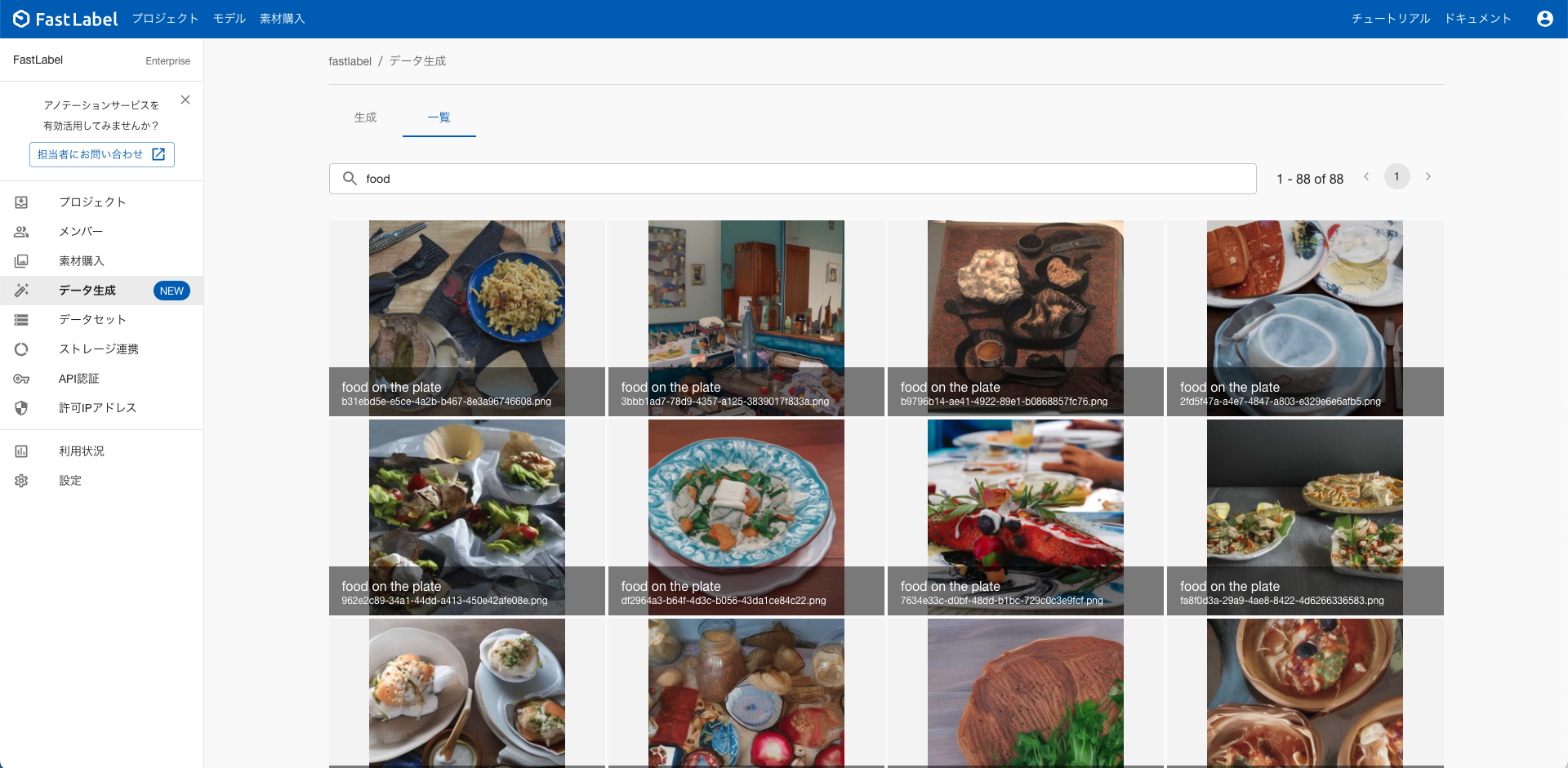This screenshot has height=768, width=1568.
Task: Click データ生成 breadcrumb text
Action: click(x=418, y=61)
